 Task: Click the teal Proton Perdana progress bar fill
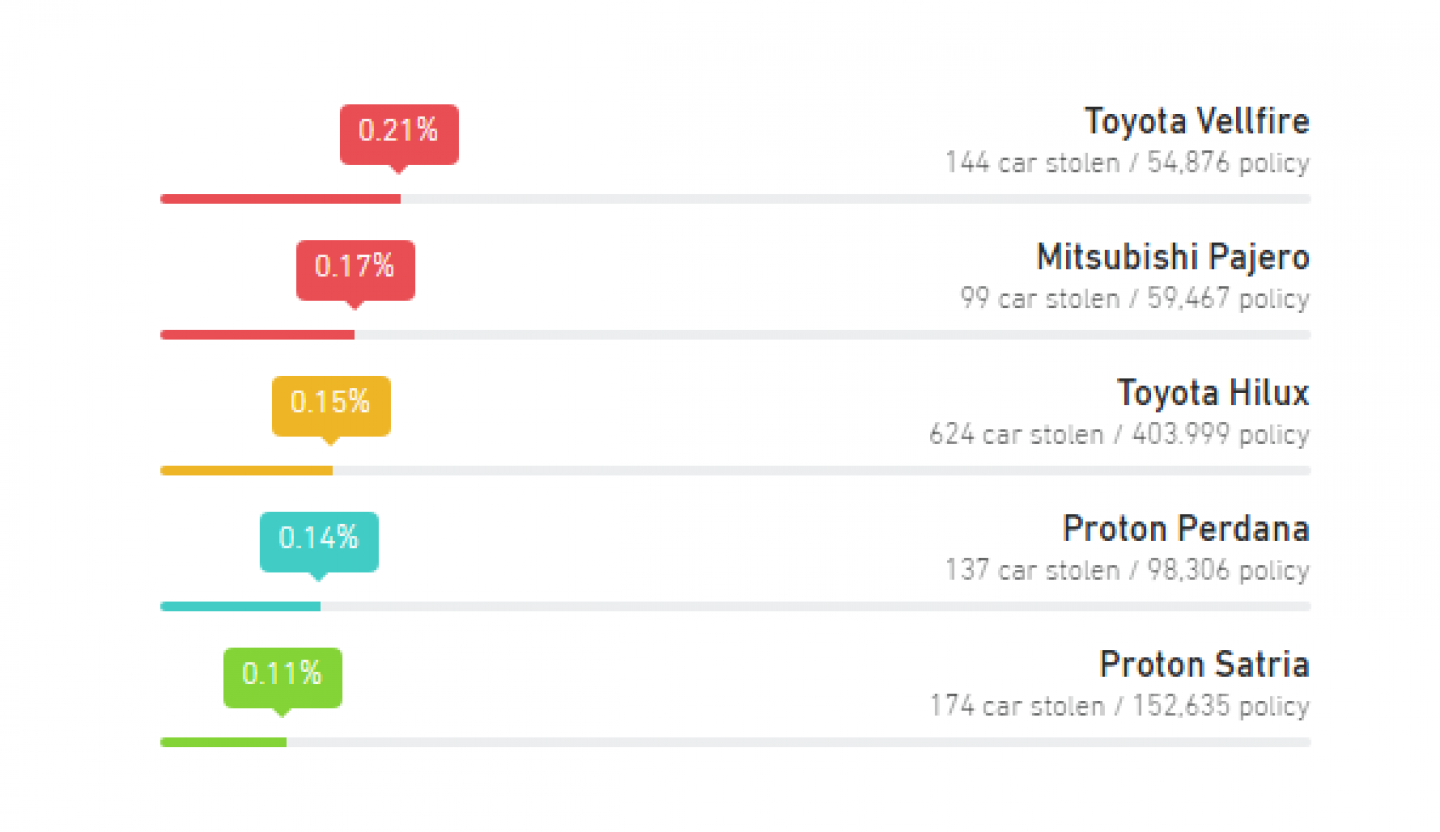240,607
